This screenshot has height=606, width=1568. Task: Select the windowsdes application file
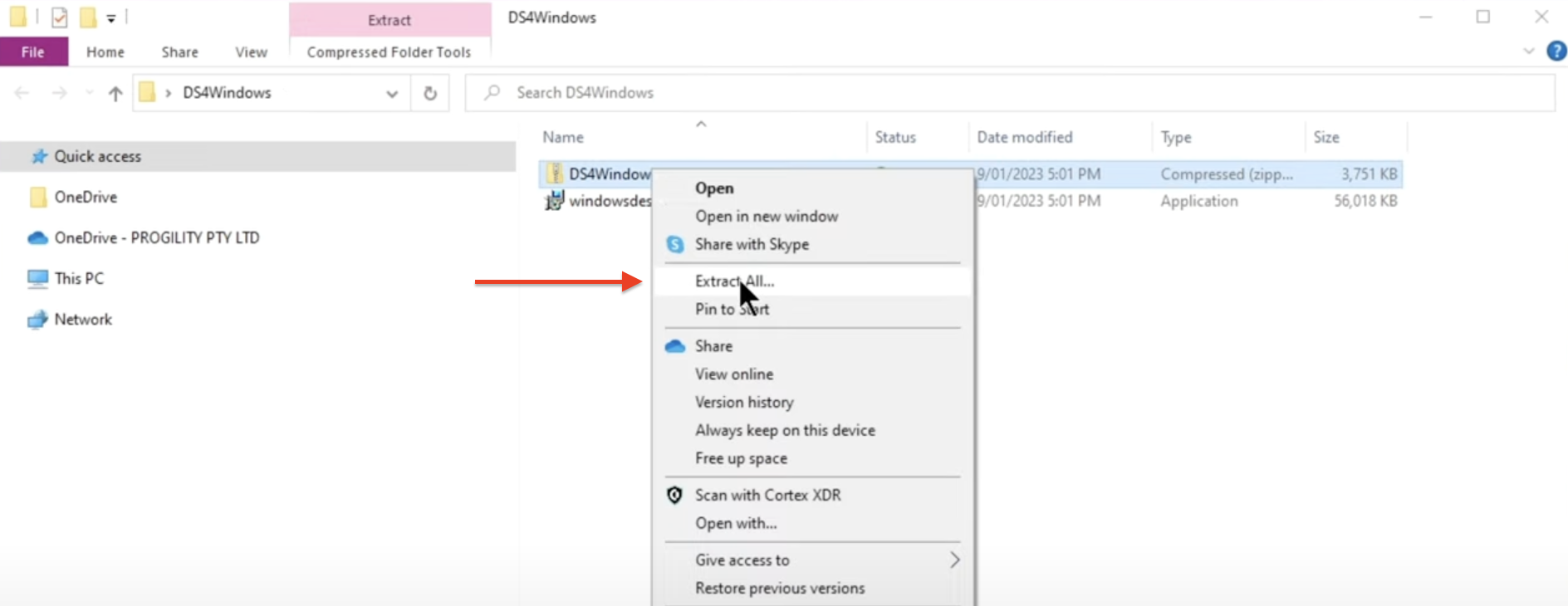pos(610,201)
